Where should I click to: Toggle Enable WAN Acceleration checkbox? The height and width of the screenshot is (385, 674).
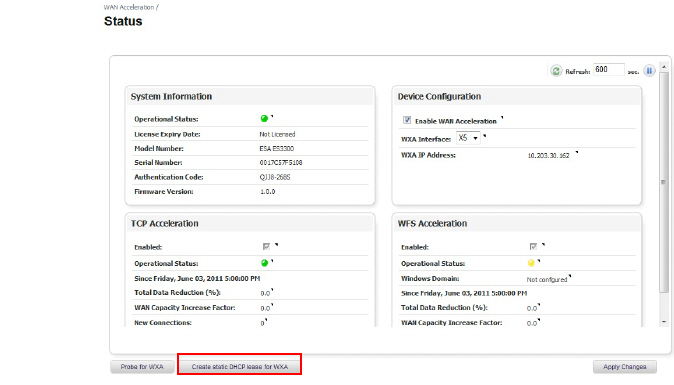(407, 120)
